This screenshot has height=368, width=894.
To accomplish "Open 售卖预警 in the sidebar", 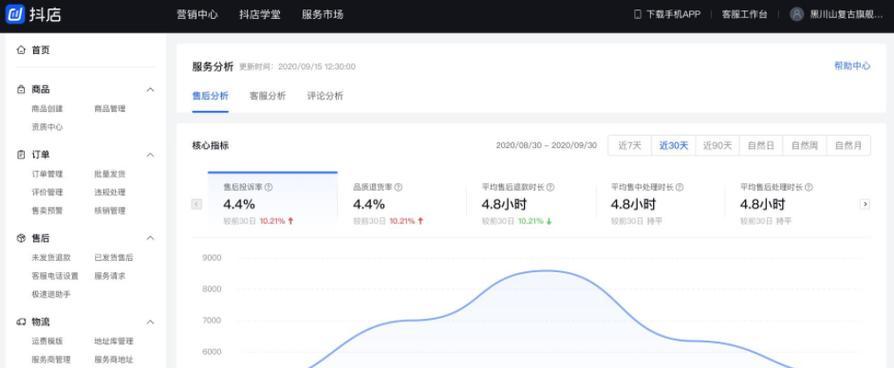I will click(x=47, y=211).
